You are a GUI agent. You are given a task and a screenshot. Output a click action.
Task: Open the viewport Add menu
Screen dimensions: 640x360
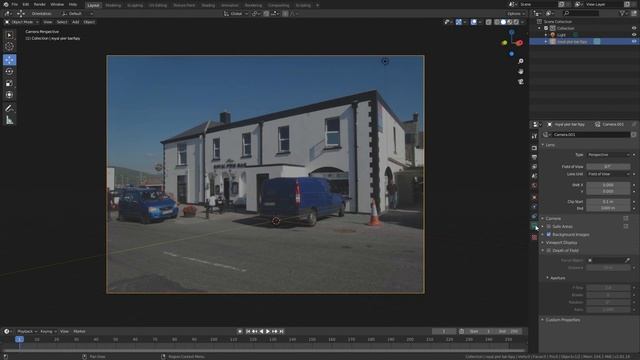coord(76,22)
